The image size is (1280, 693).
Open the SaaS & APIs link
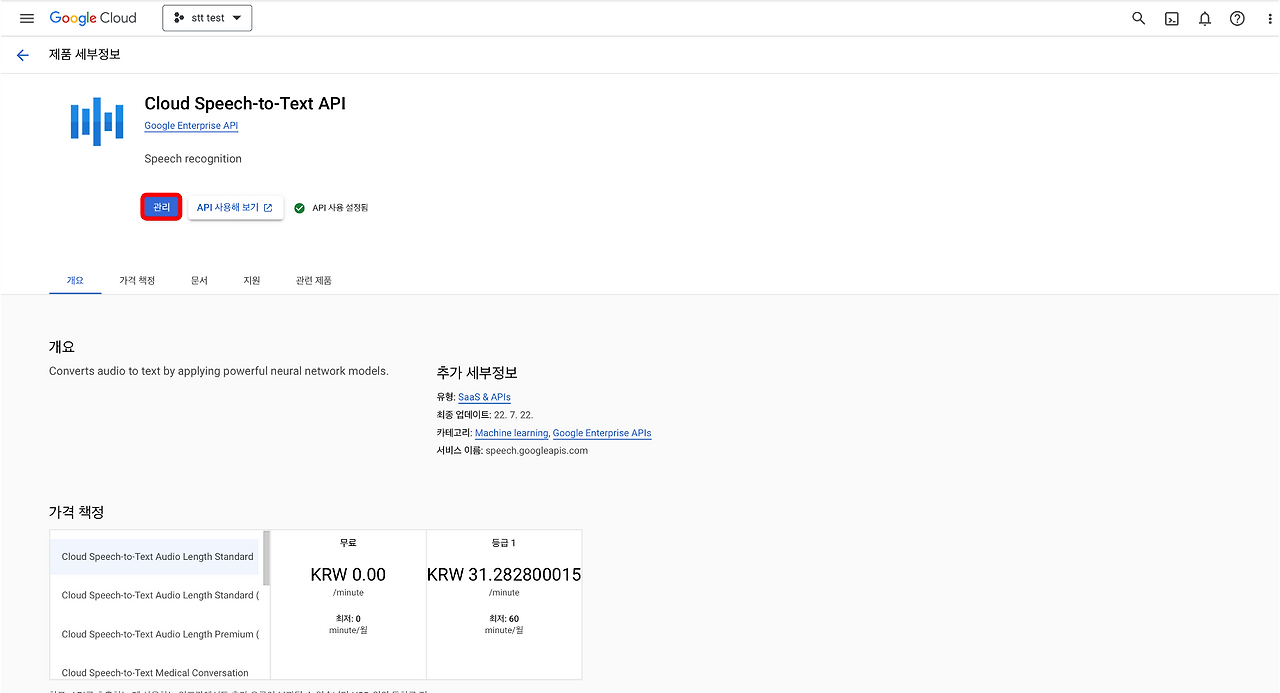coord(484,396)
